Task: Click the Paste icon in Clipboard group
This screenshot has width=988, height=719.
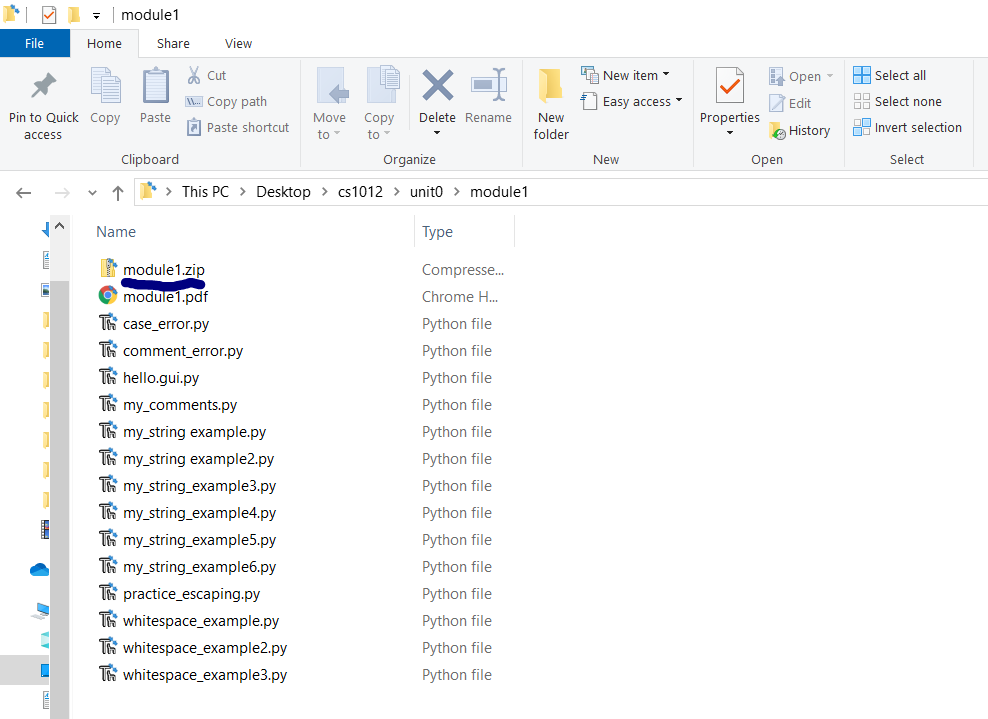Action: click(155, 87)
